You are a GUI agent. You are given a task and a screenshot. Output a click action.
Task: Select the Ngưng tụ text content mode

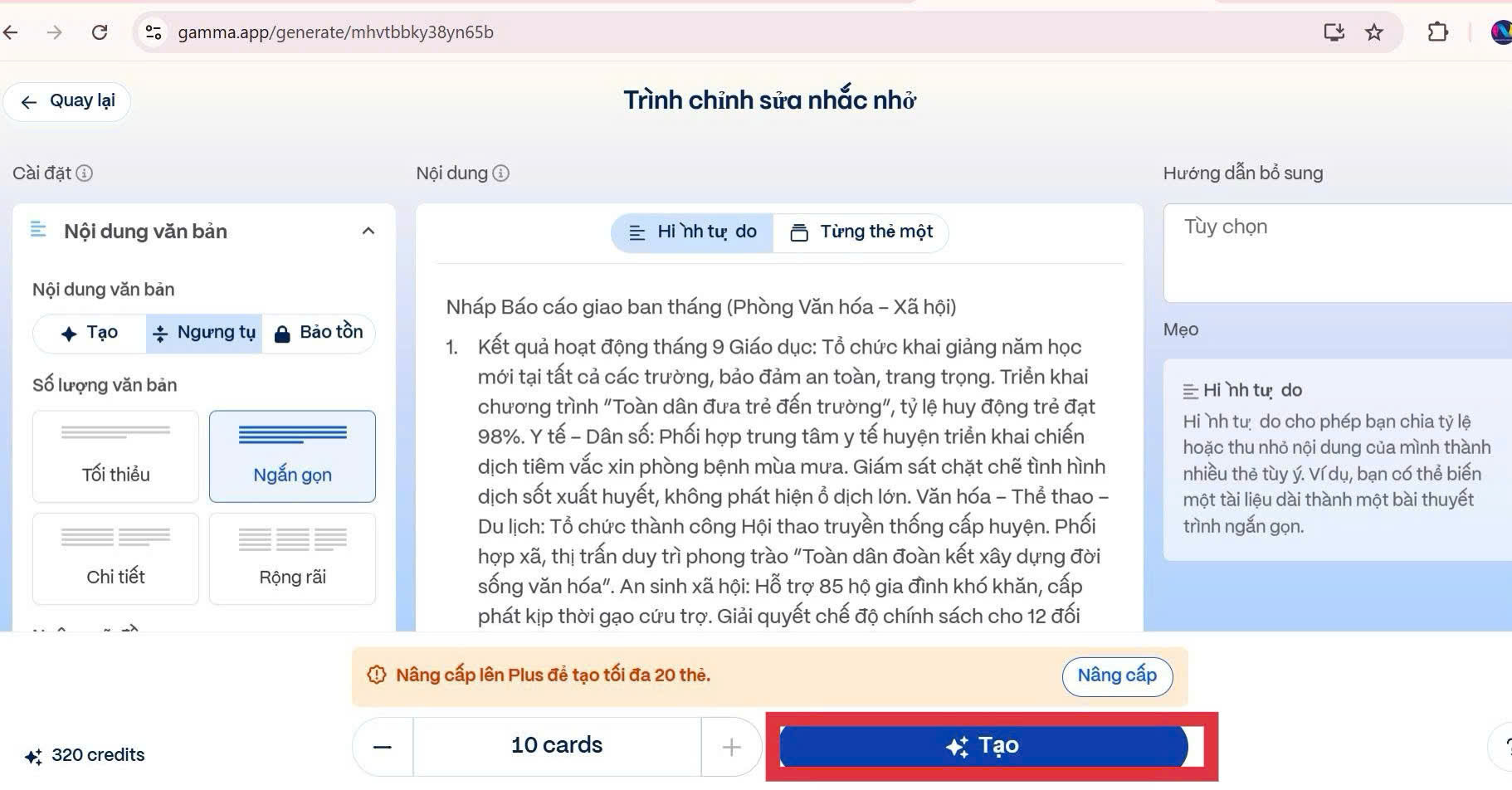204,334
